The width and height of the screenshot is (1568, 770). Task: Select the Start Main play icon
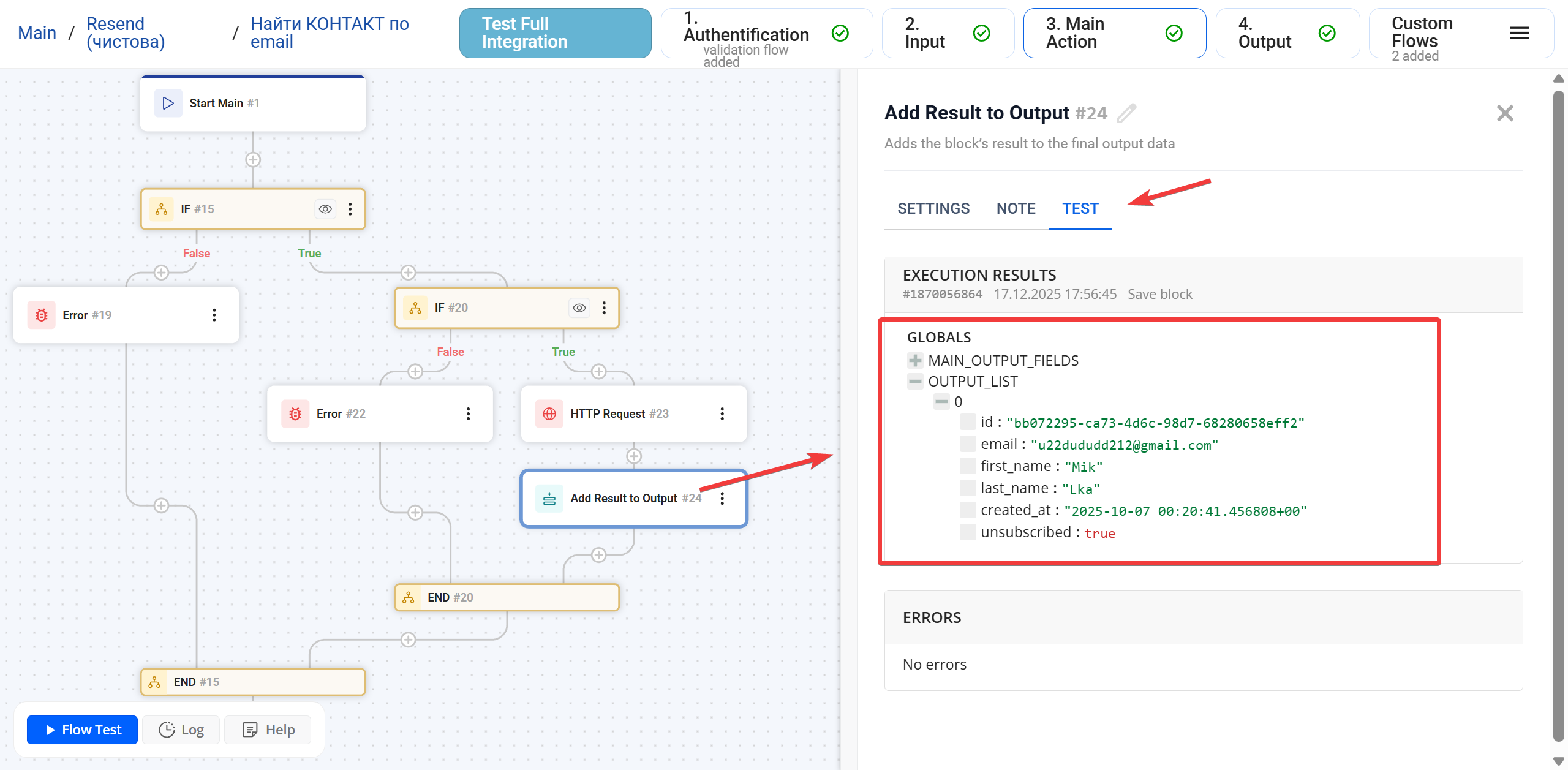click(x=168, y=103)
